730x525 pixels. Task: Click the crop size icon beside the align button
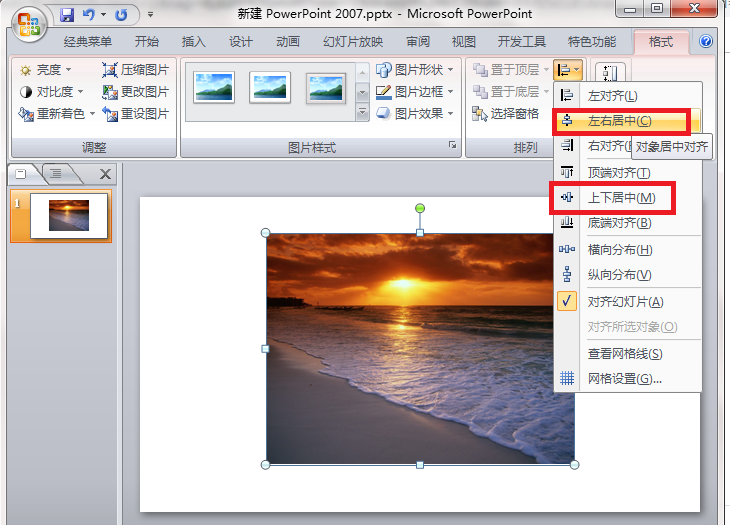(x=609, y=73)
